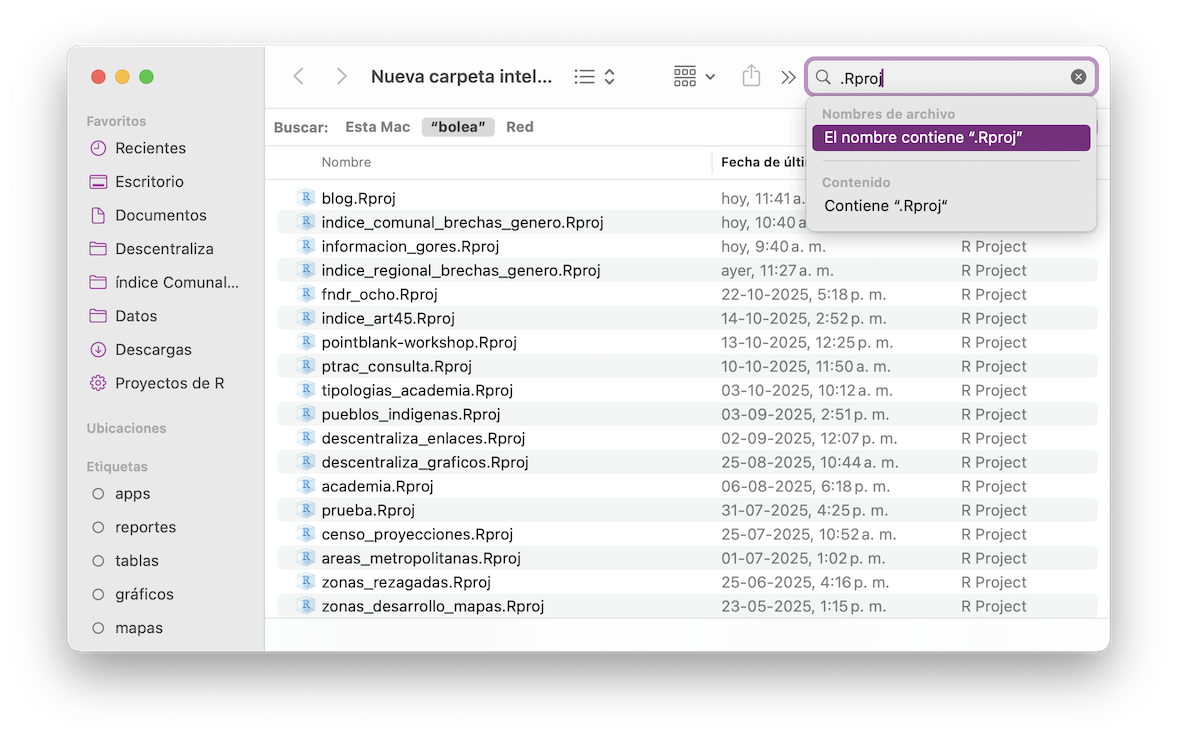Select the blog.Rproj file
Screen dimensions: 1177x740
tap(358, 199)
